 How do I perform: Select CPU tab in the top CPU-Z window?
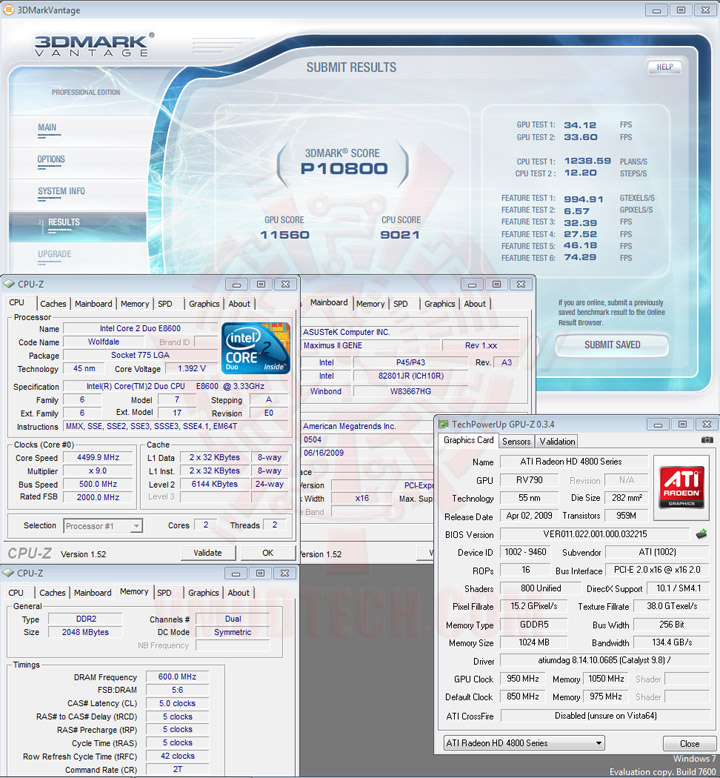[x=17, y=303]
